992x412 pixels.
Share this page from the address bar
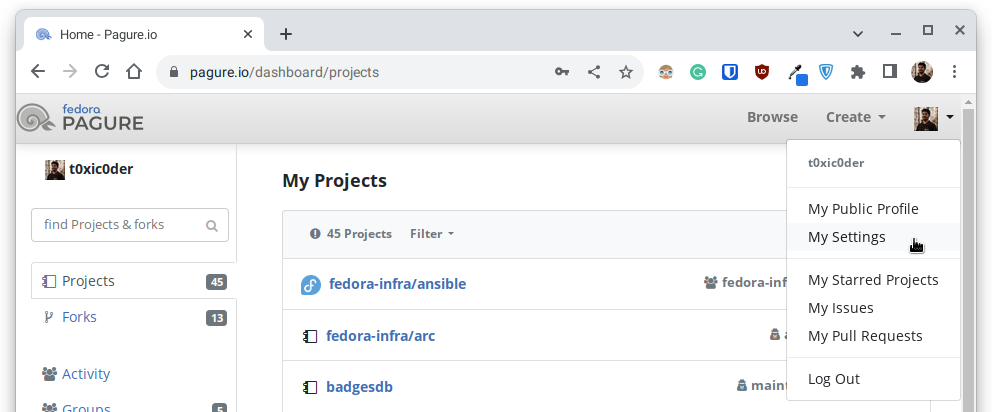[593, 72]
